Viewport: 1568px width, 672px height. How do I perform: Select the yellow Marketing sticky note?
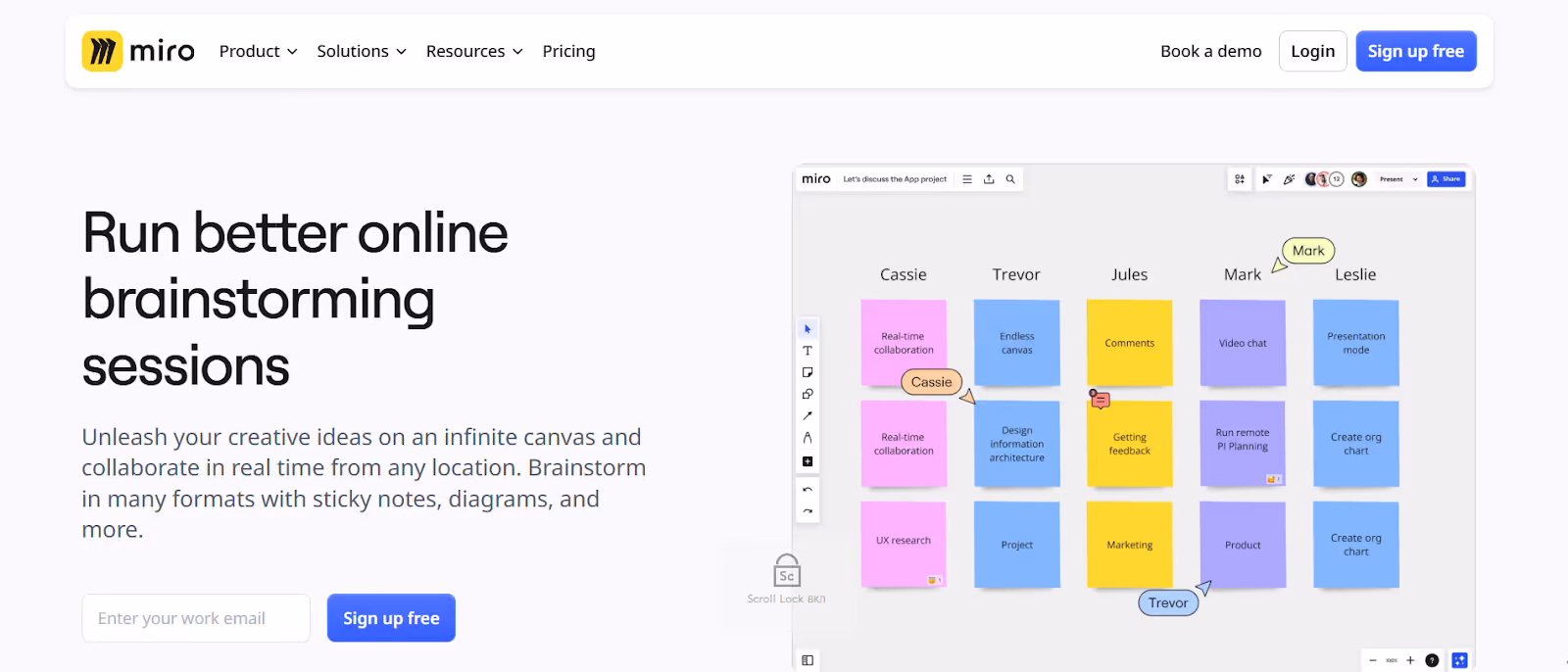pos(1129,545)
